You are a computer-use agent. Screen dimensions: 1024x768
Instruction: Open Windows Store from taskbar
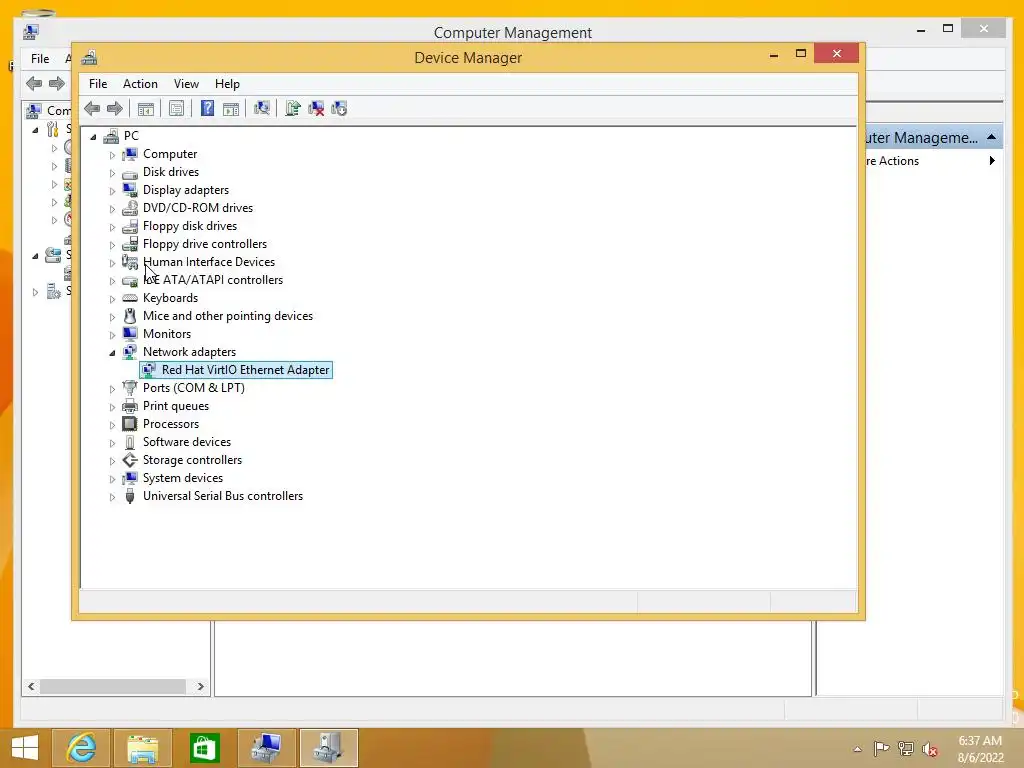[204, 748]
